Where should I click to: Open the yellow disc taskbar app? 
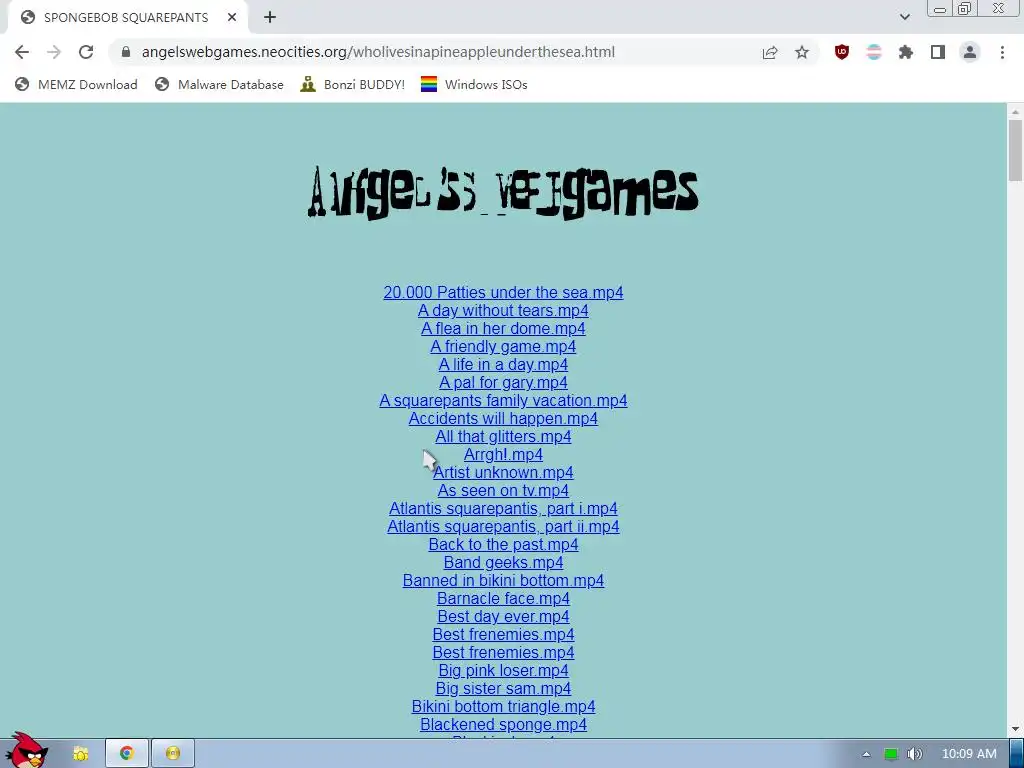(173, 753)
